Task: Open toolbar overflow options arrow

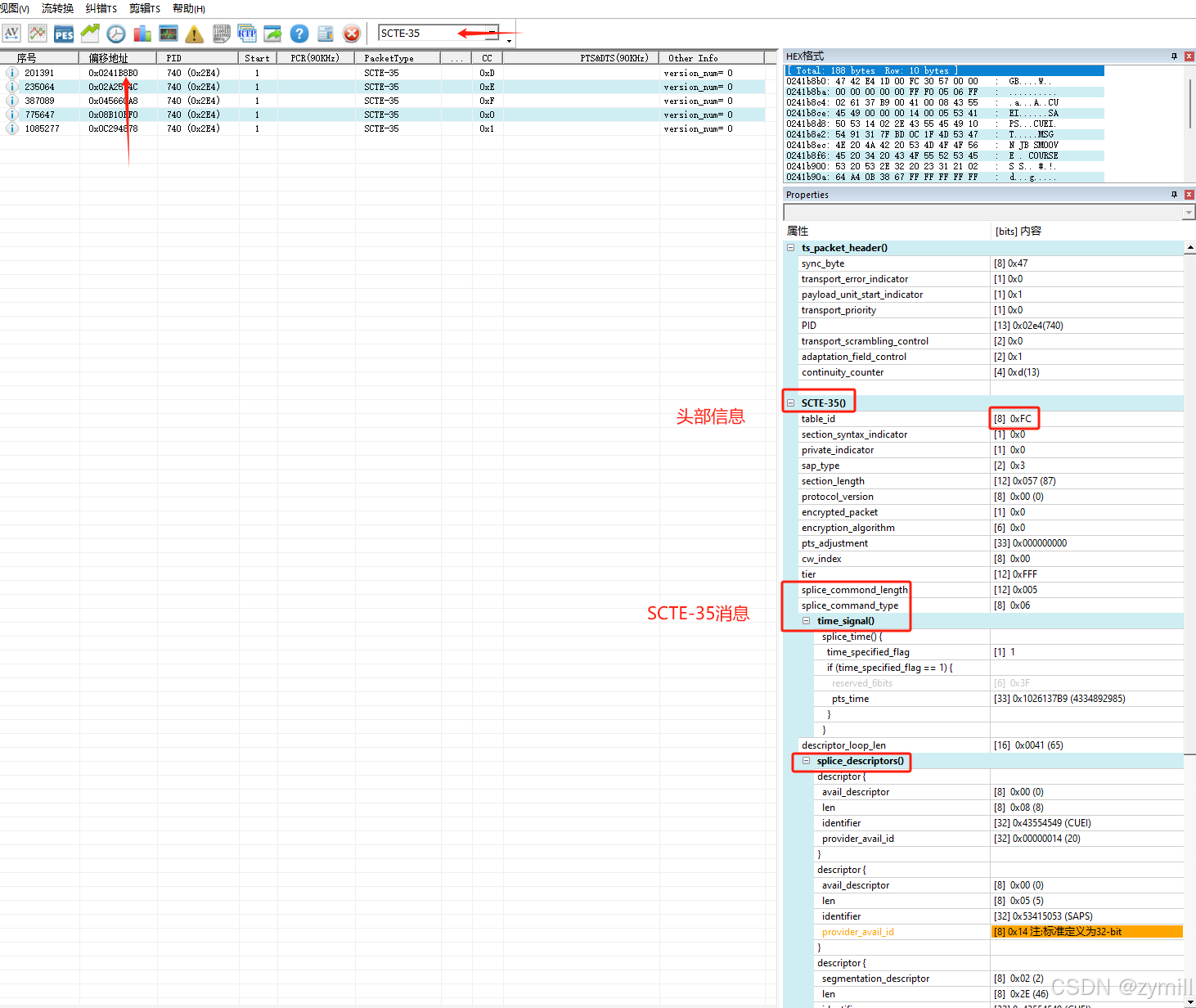Action: pos(509,40)
